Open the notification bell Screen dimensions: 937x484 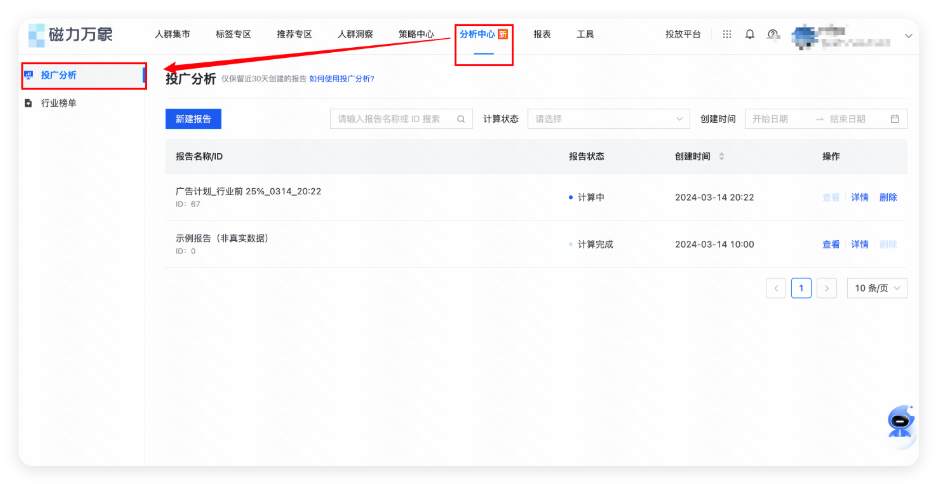click(x=749, y=35)
